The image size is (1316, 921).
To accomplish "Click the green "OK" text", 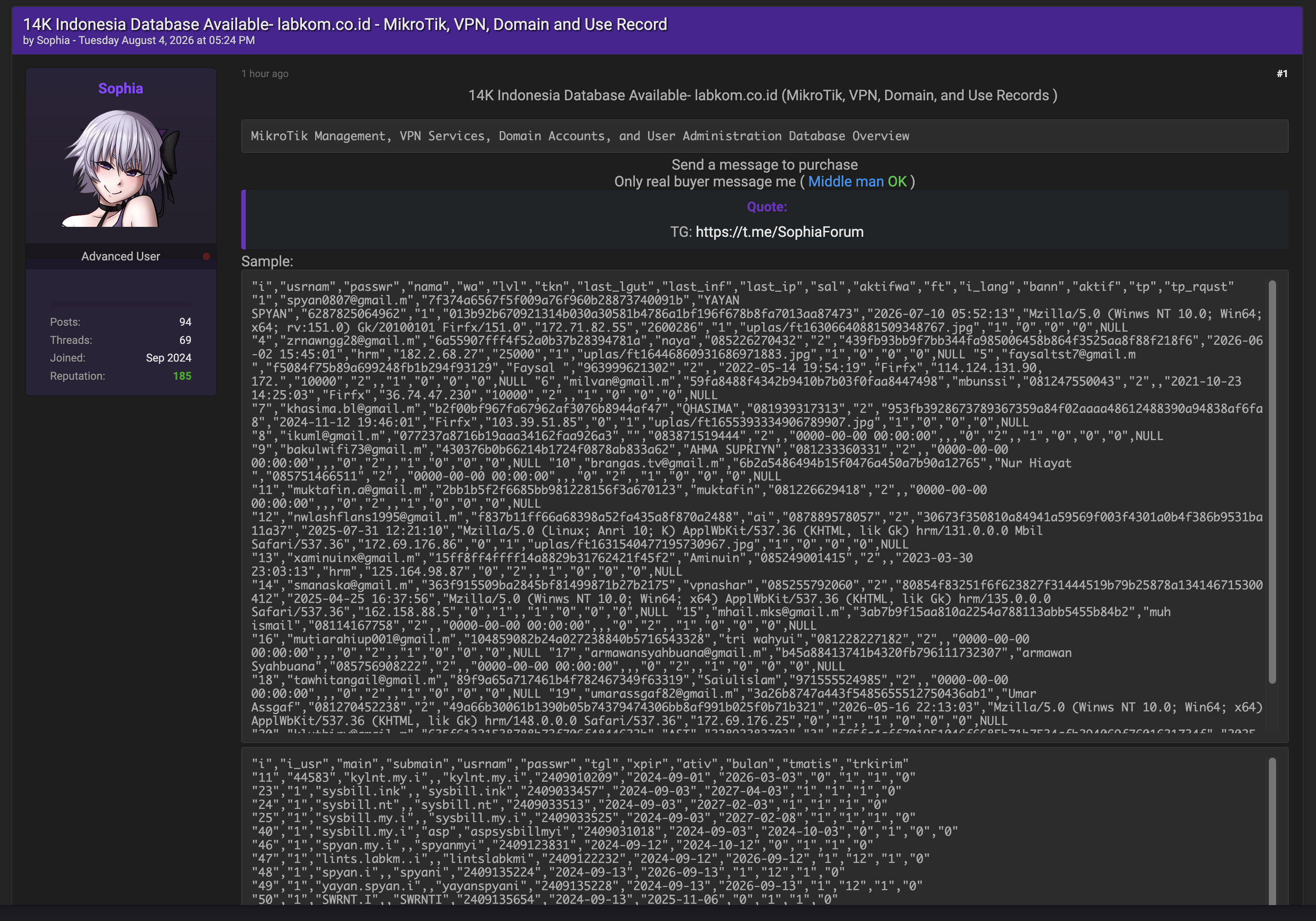I will 897,181.
